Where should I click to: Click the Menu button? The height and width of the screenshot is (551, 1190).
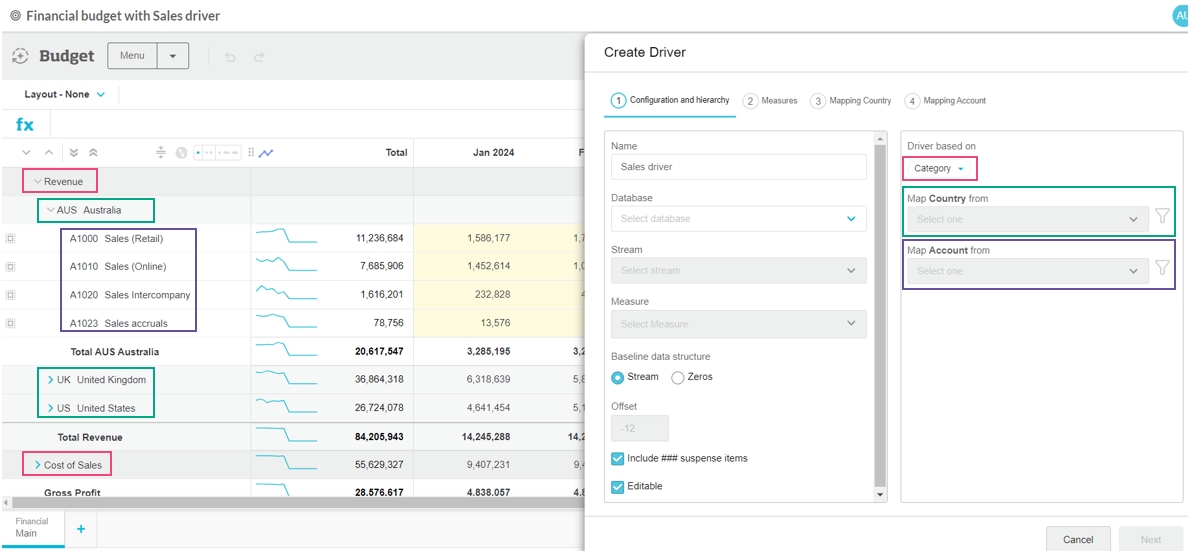pyautogui.click(x=132, y=56)
